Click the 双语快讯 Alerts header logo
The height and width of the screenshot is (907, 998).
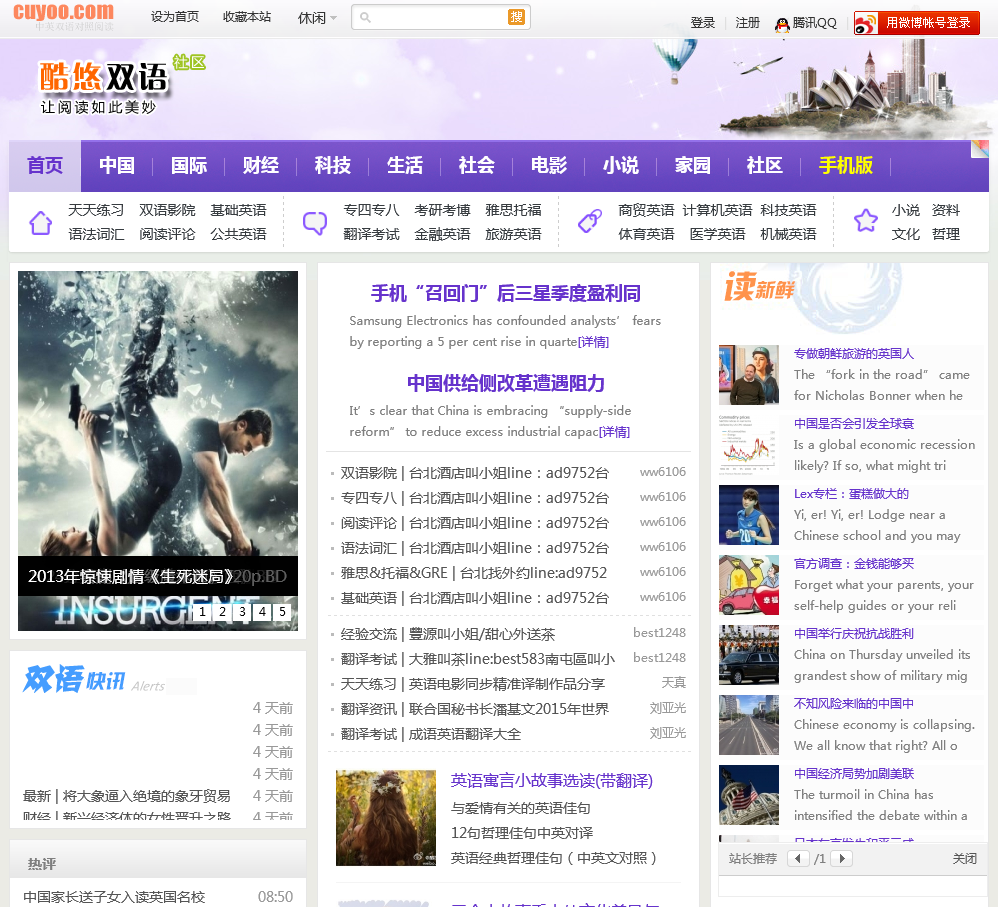click(94, 679)
